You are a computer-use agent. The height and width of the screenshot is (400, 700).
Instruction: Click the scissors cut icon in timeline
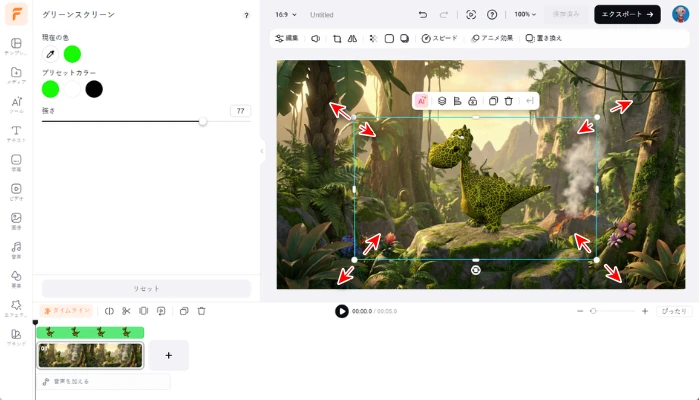[x=126, y=311]
